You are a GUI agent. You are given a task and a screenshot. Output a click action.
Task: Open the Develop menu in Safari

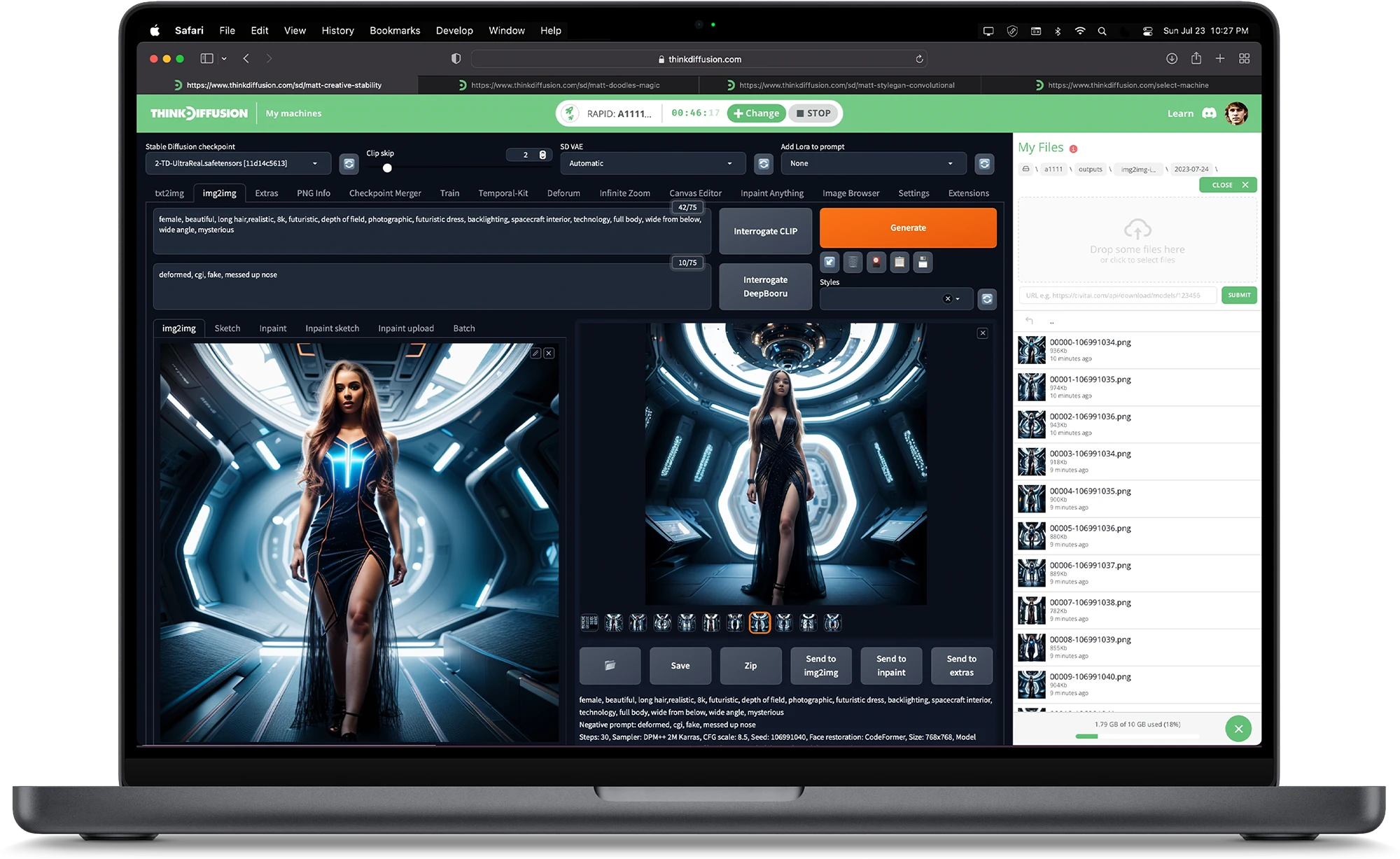[x=454, y=30]
